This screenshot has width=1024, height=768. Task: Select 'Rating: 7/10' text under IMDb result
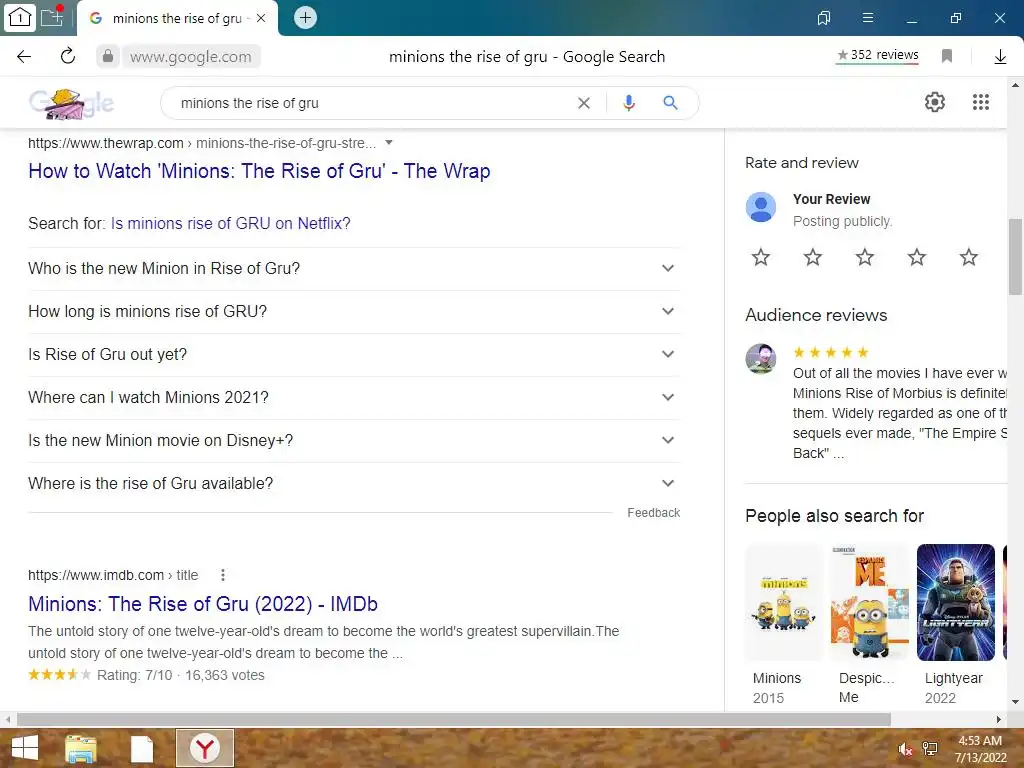(x=135, y=675)
